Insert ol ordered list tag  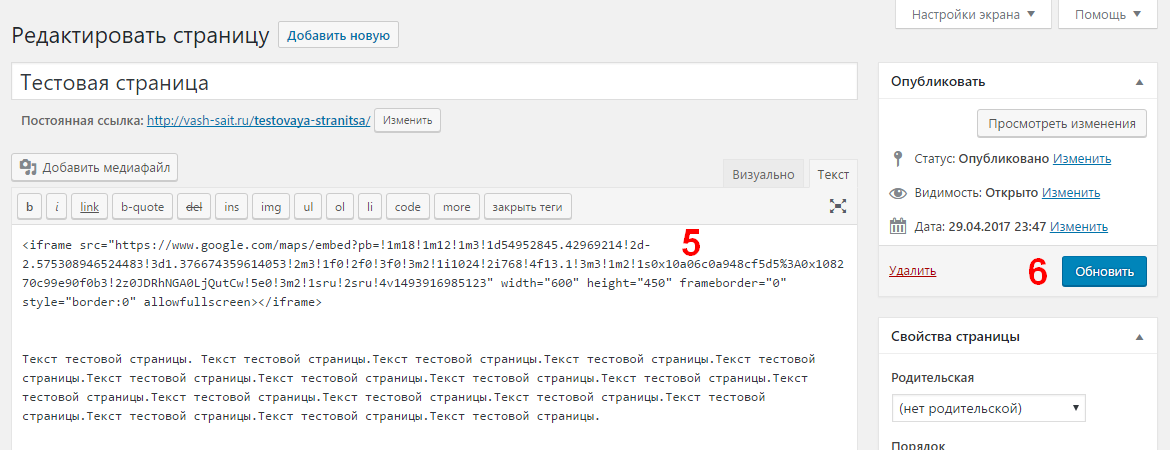pyautogui.click(x=340, y=207)
